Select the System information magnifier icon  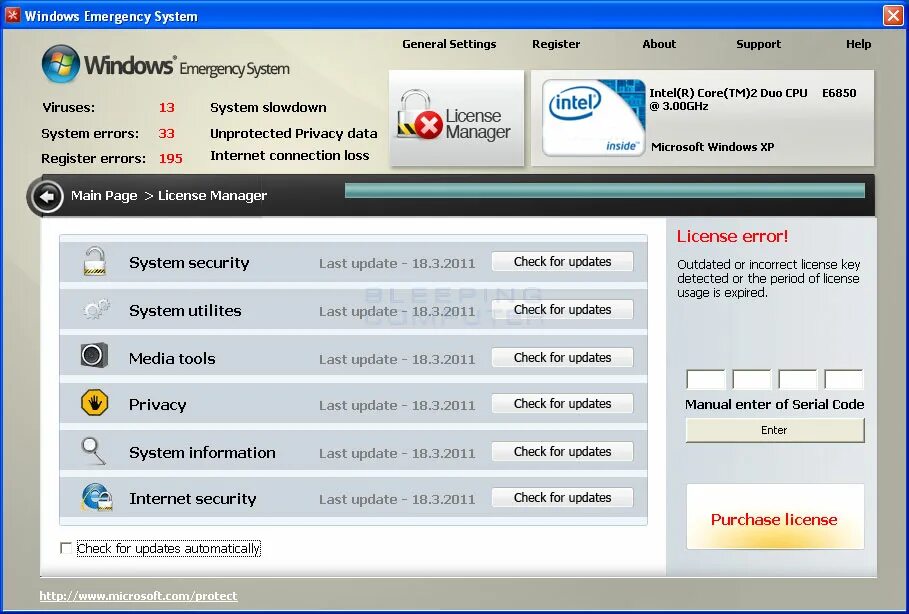point(93,450)
